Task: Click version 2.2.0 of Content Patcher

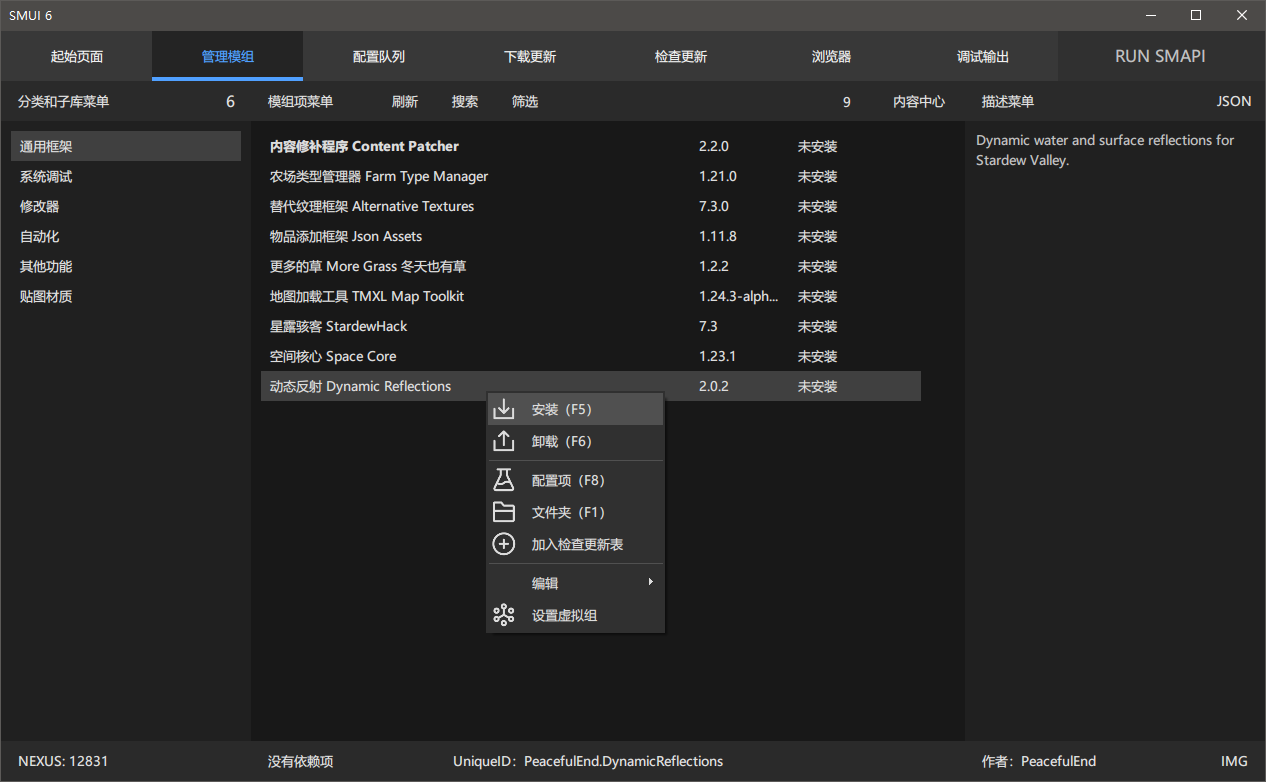Action: pyautogui.click(x=714, y=146)
